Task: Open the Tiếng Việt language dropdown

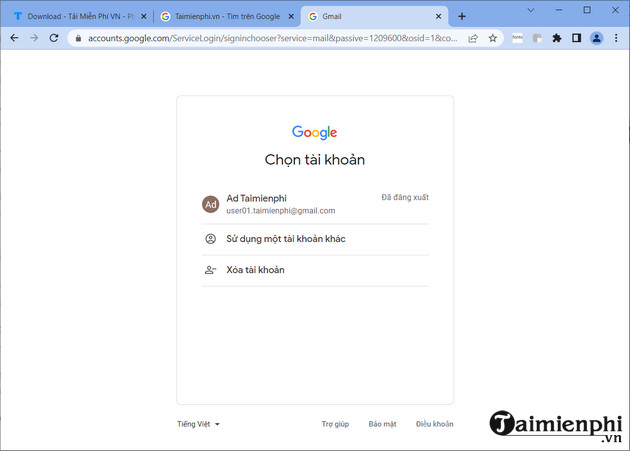Action: click(x=198, y=424)
